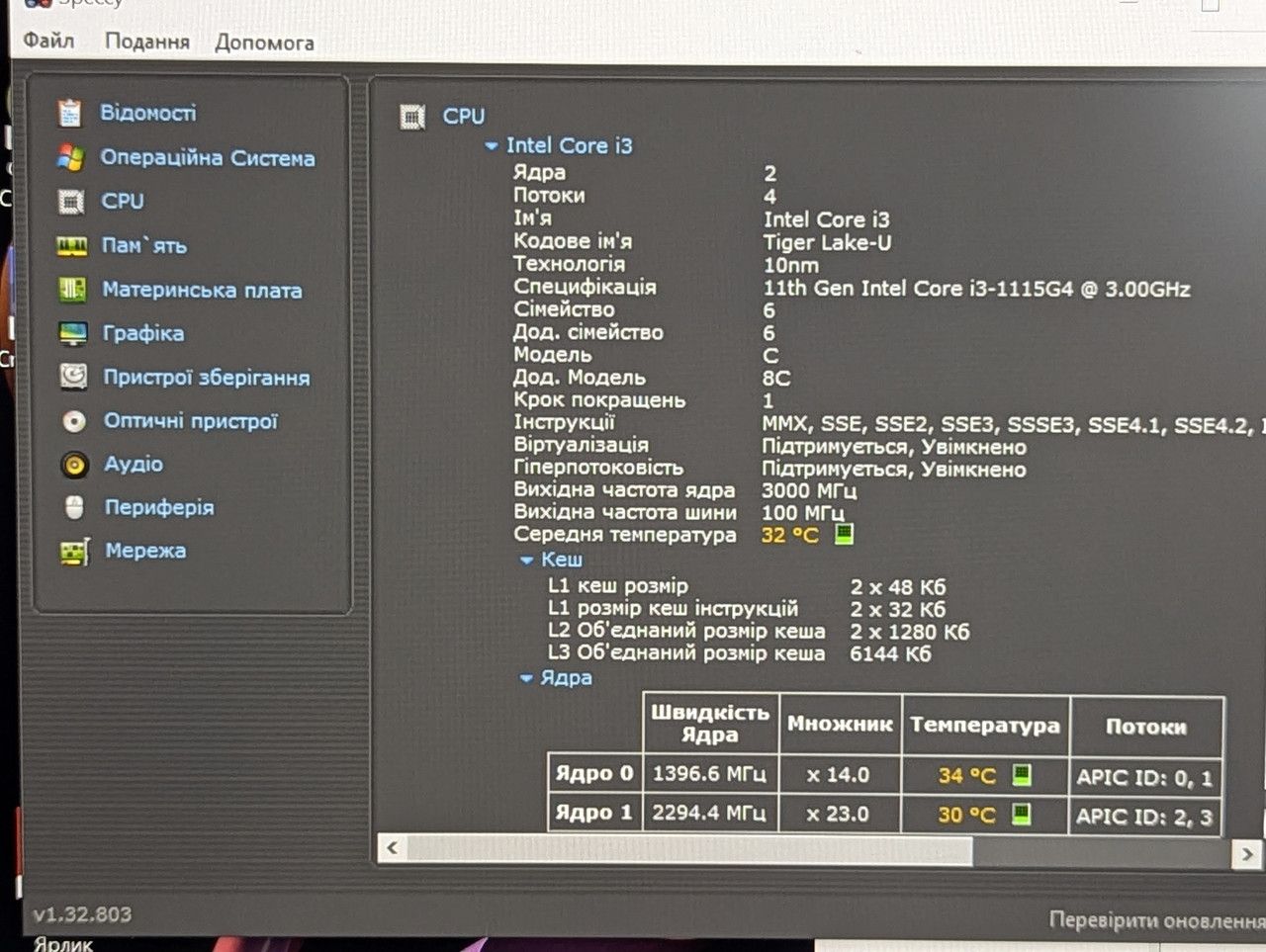Select the Аудіо speaker icon

coord(74,464)
